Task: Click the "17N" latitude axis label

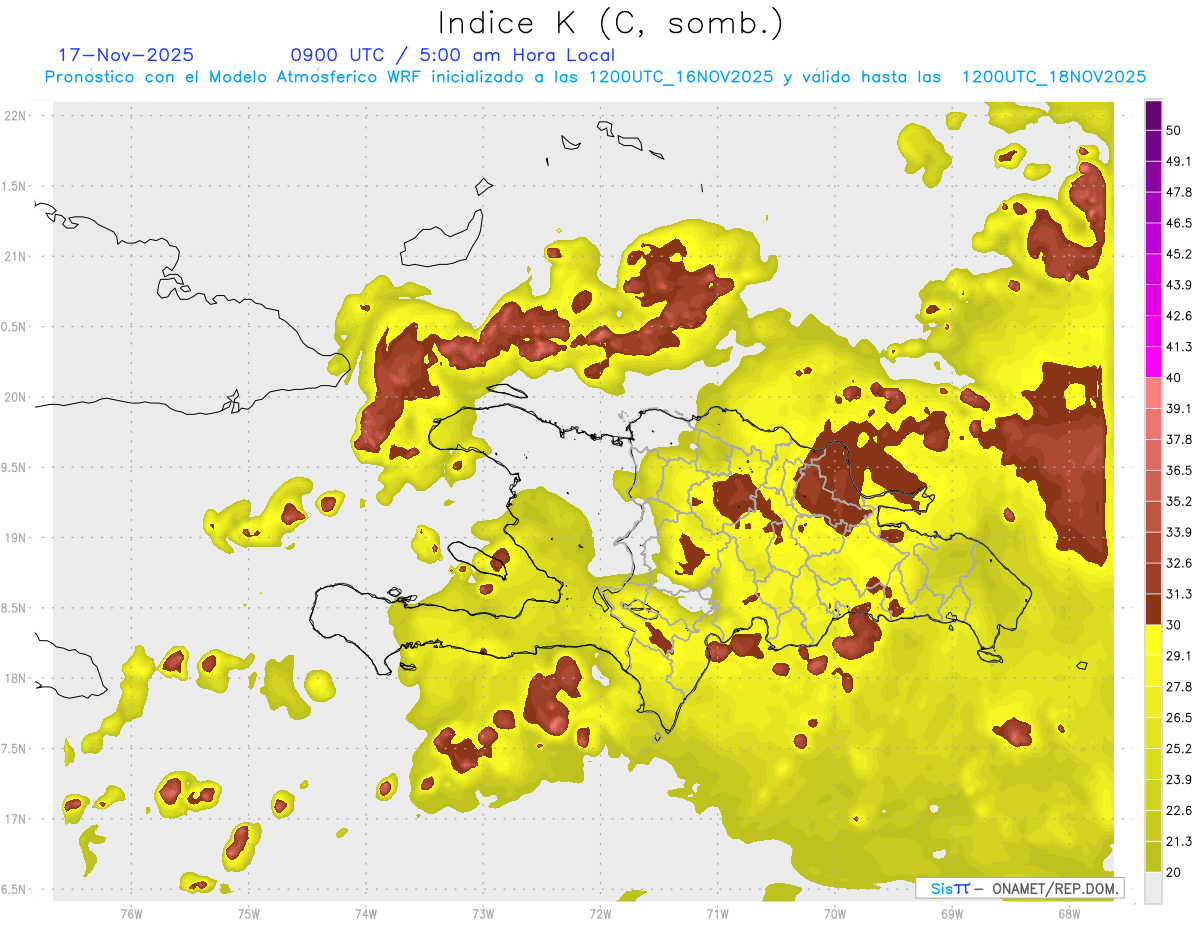Action: [x=16, y=819]
